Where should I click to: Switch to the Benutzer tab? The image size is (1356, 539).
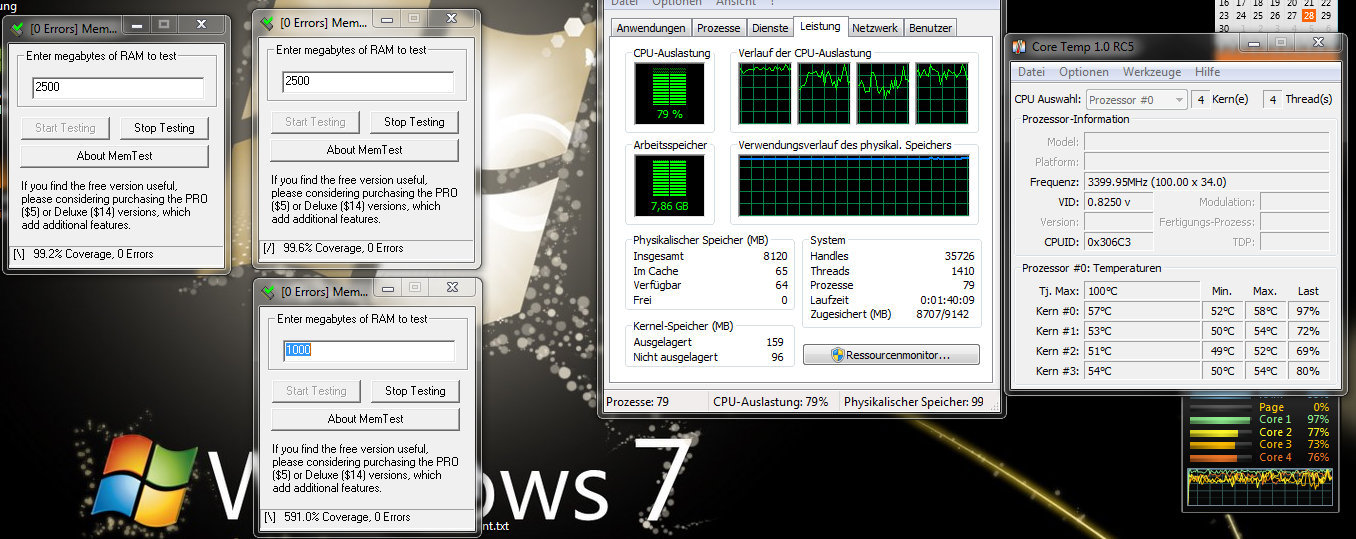(930, 28)
